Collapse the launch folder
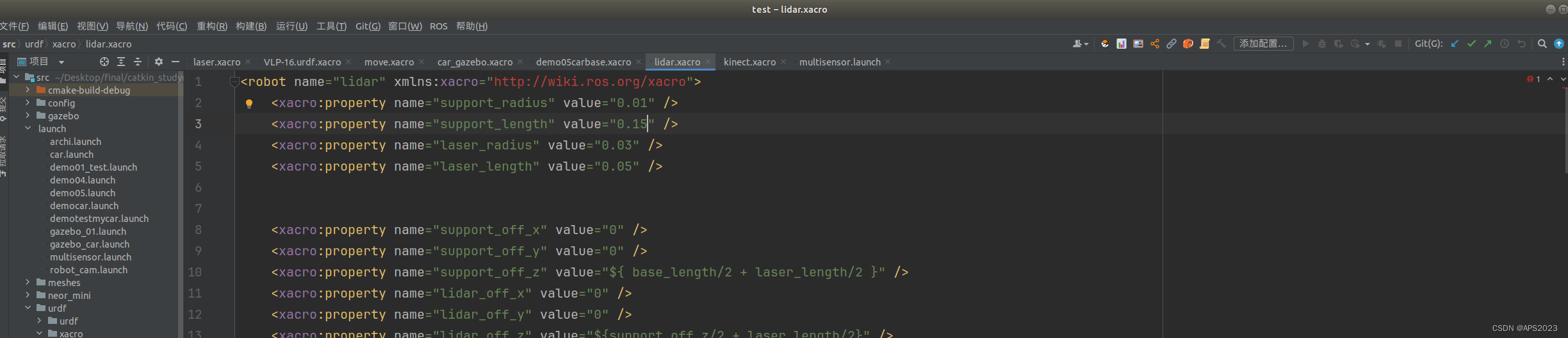This screenshot has height=338, width=1568. (28, 128)
